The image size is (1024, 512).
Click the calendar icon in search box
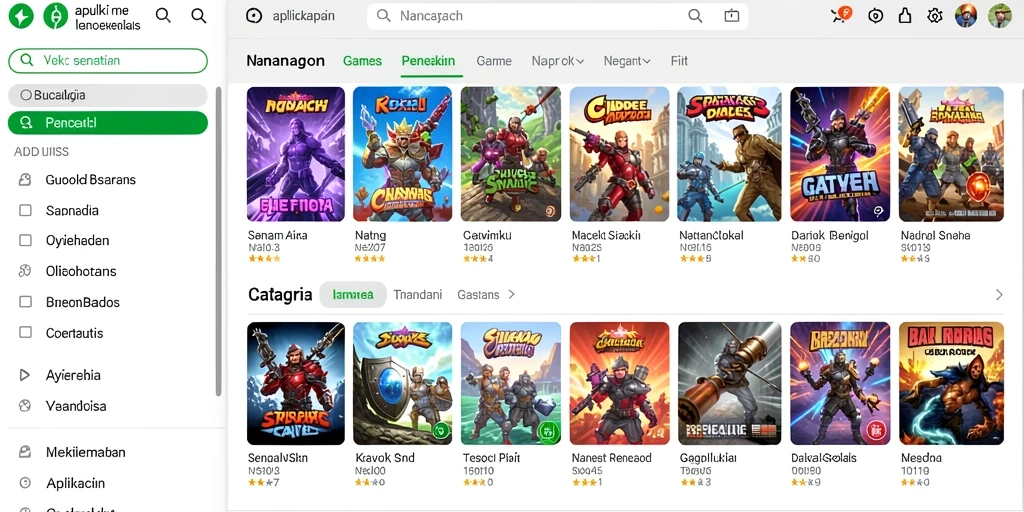tap(731, 16)
